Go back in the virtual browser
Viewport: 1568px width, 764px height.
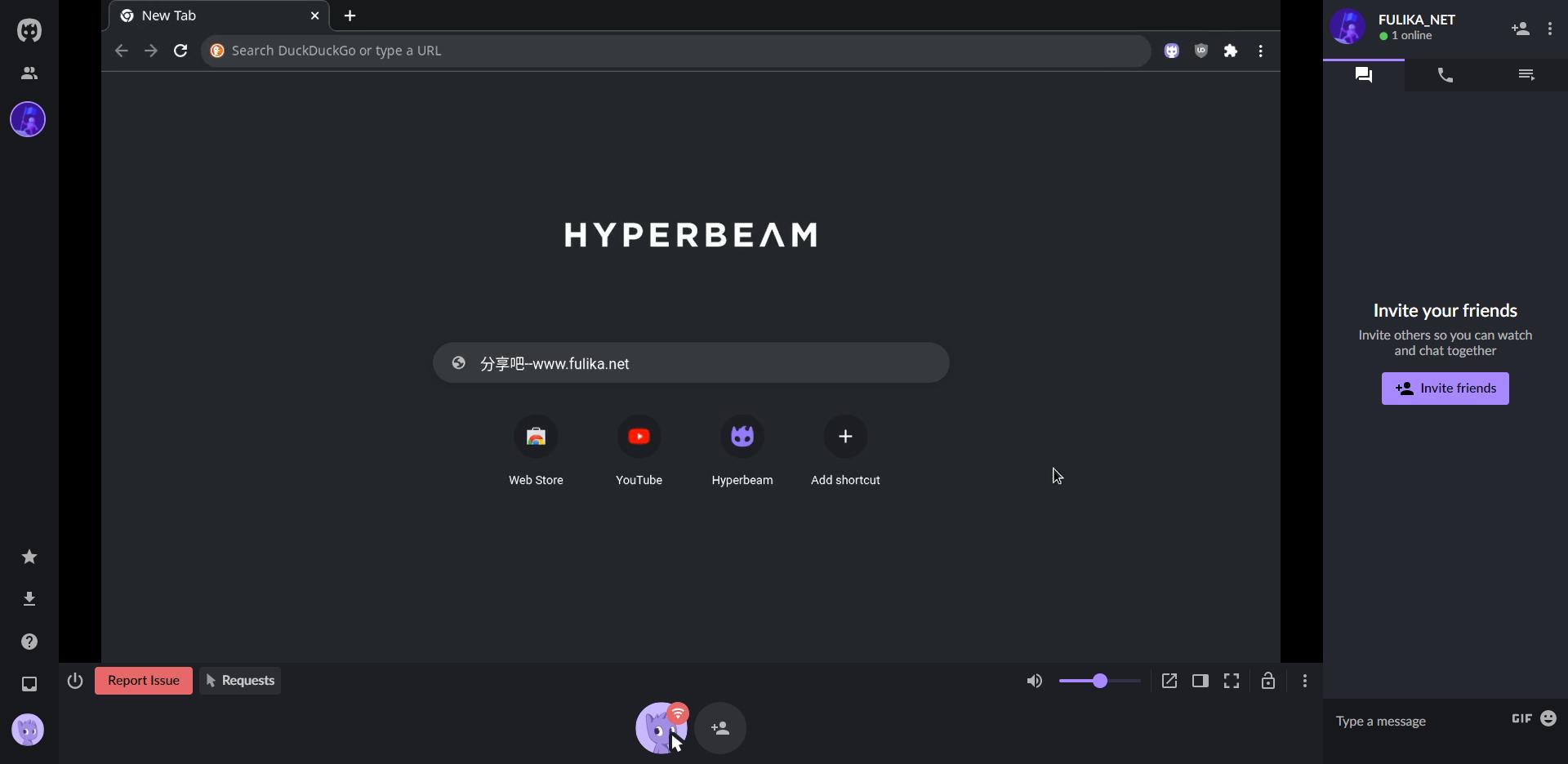(122, 51)
